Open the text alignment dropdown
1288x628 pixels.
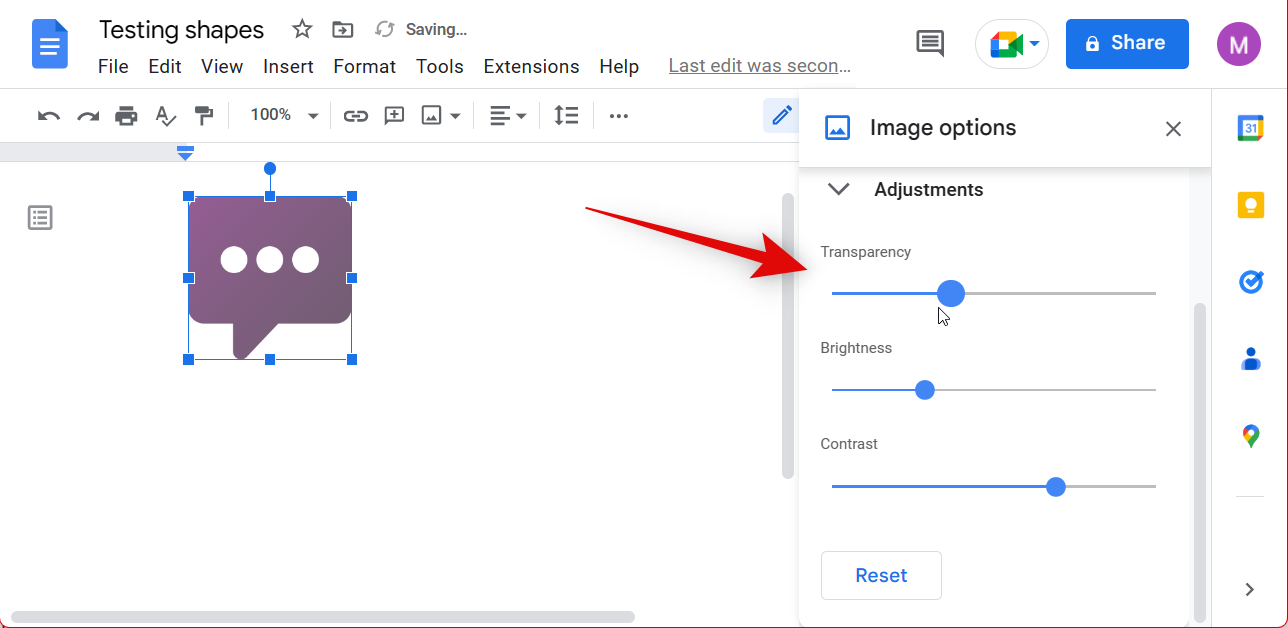tap(508, 116)
